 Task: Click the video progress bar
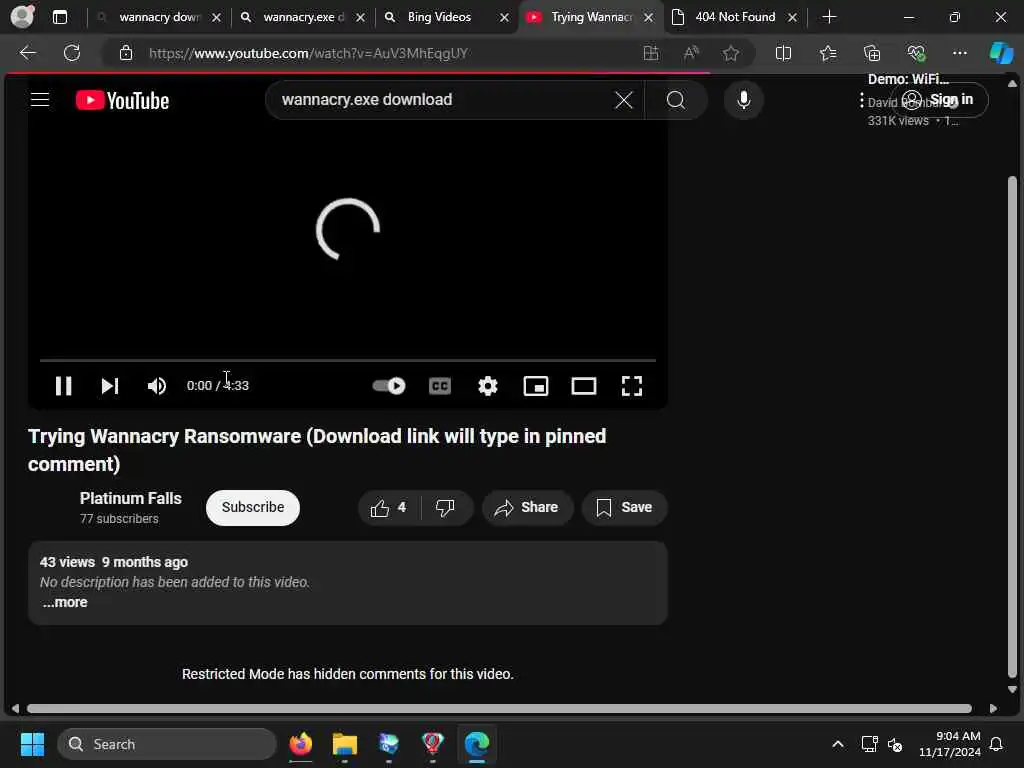pos(347,360)
